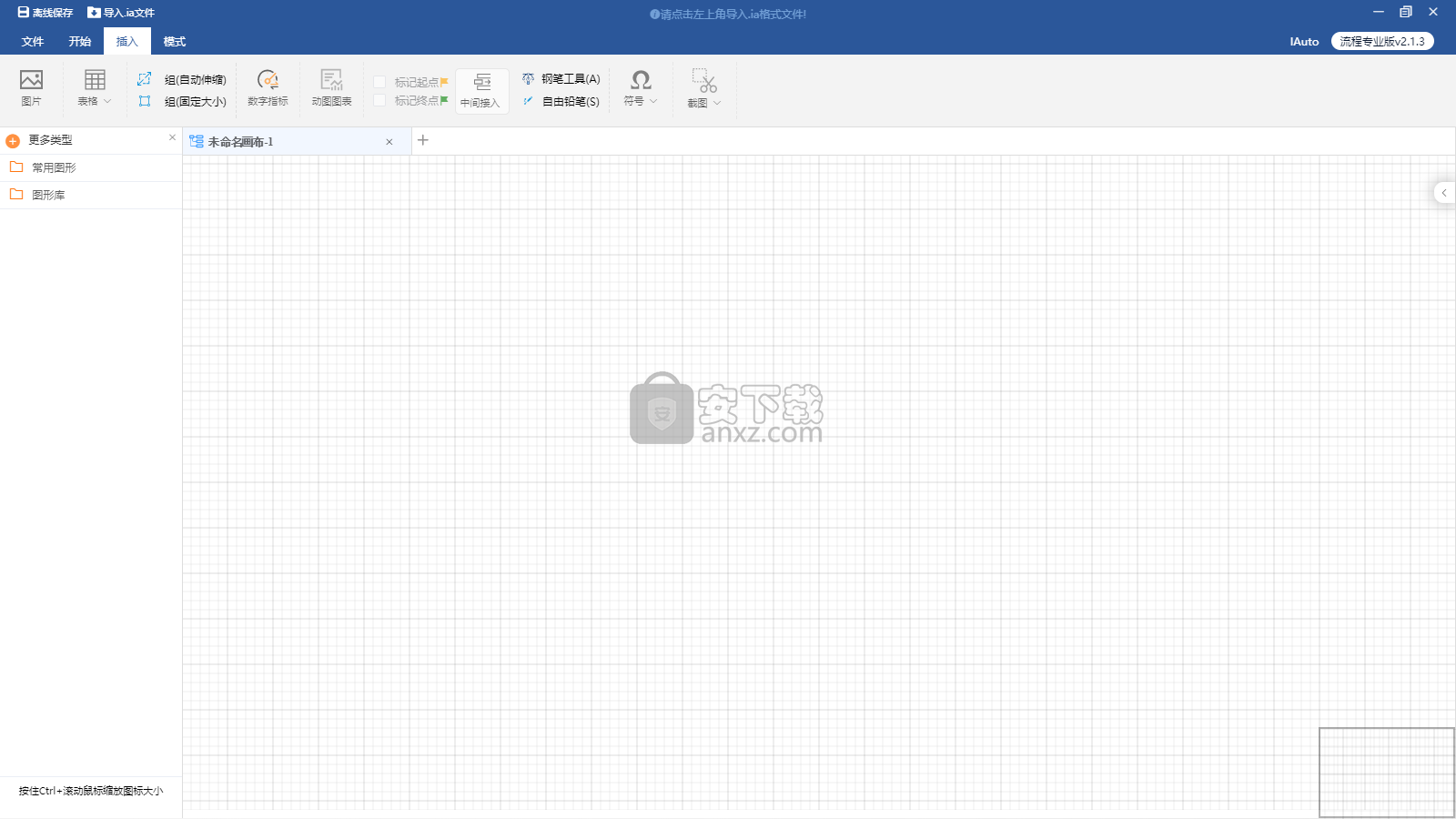Expand the 表格 dropdown arrow

107,101
